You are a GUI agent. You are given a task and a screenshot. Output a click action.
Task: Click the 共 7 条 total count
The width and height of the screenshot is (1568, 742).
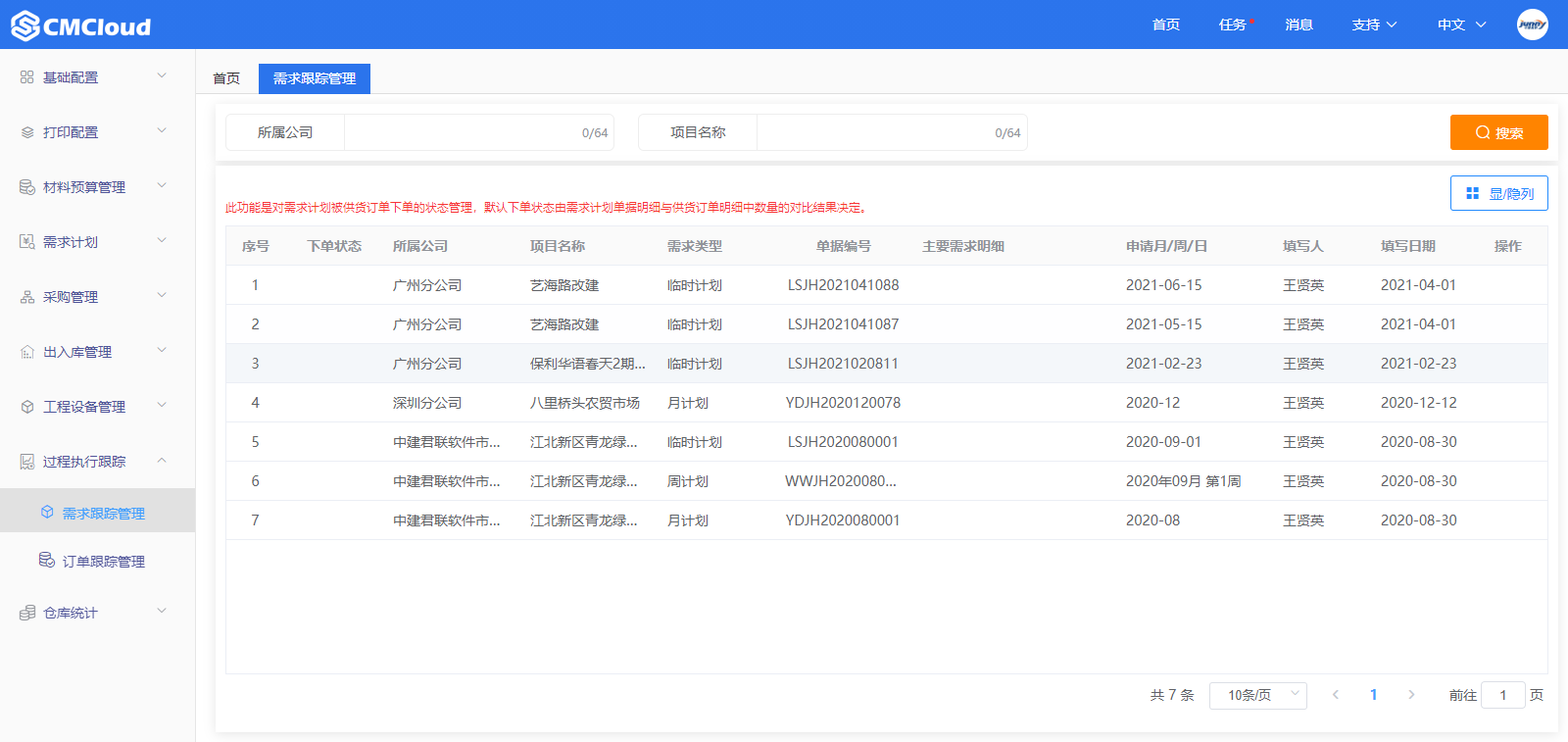pos(1172,695)
